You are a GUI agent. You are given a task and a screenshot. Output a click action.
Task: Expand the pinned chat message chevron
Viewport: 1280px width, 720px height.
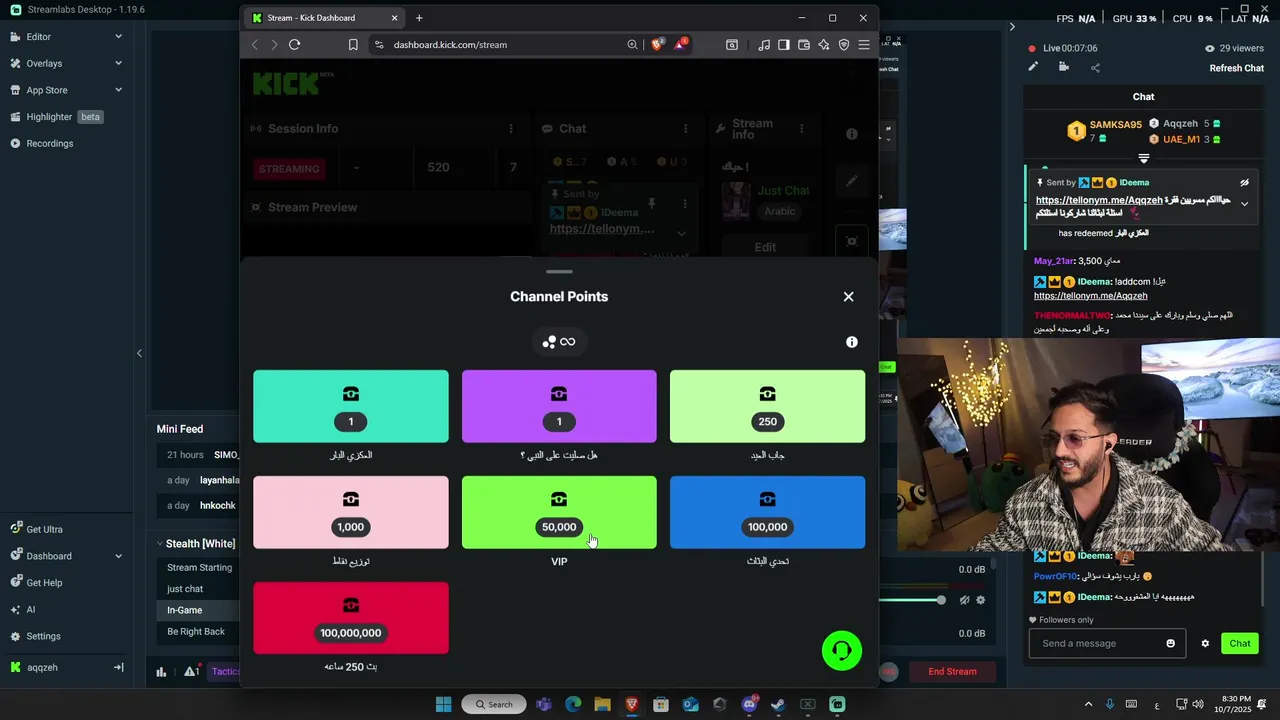pyautogui.click(x=1244, y=204)
